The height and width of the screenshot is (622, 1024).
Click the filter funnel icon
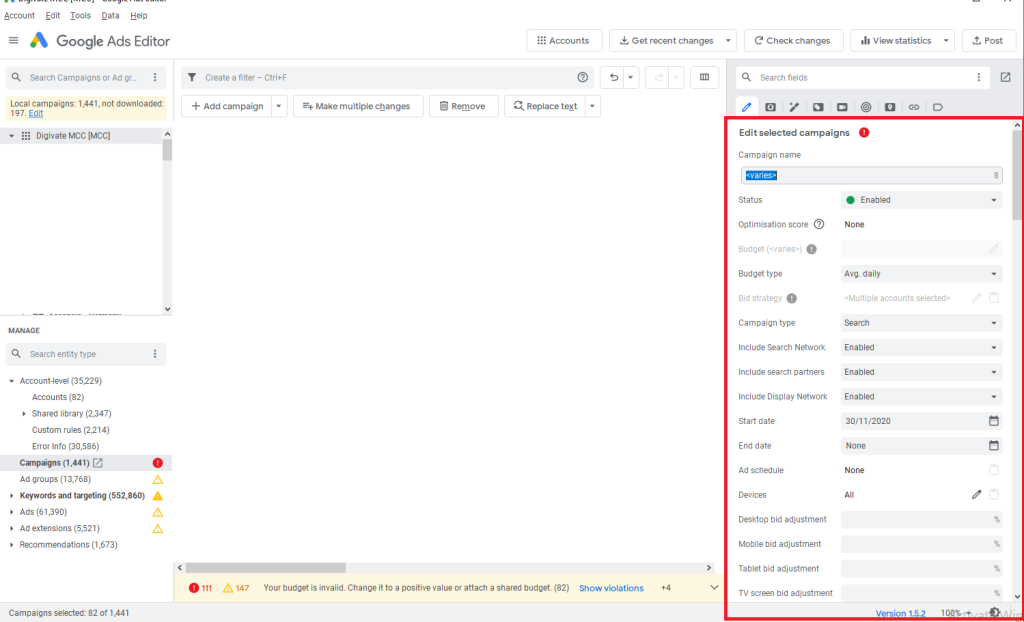[192, 77]
